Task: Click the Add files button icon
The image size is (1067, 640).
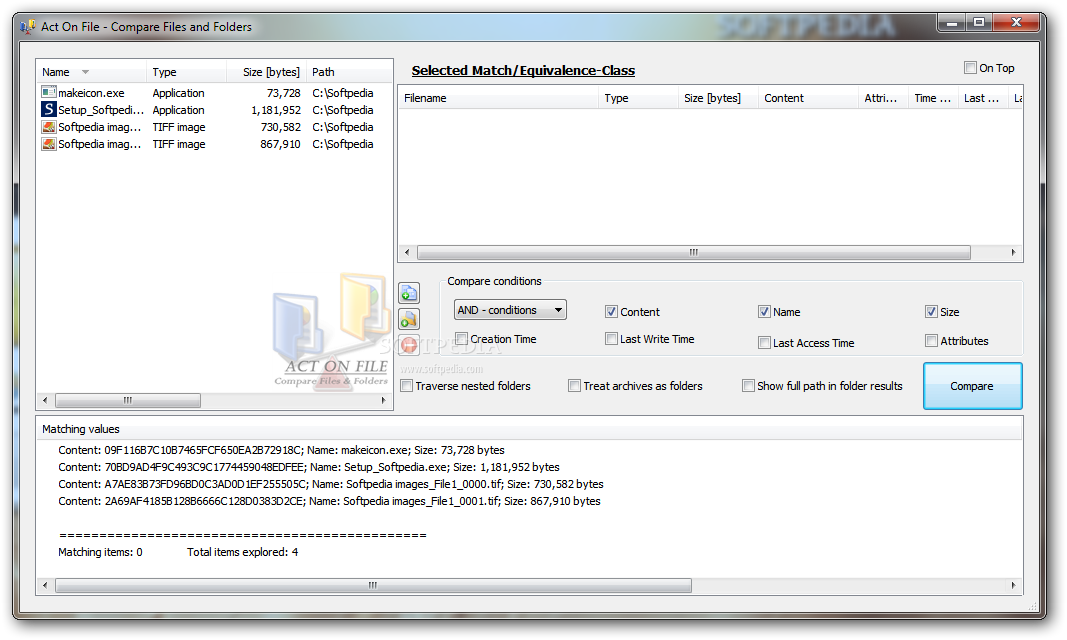Action: pyautogui.click(x=409, y=293)
